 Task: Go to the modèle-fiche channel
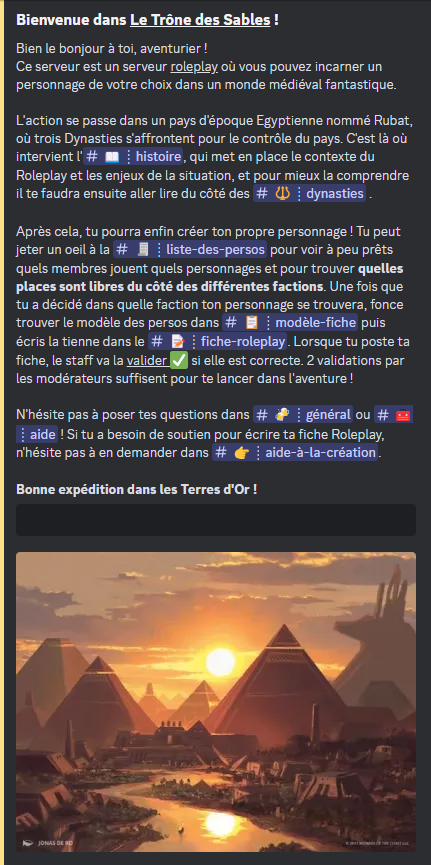pos(290,322)
